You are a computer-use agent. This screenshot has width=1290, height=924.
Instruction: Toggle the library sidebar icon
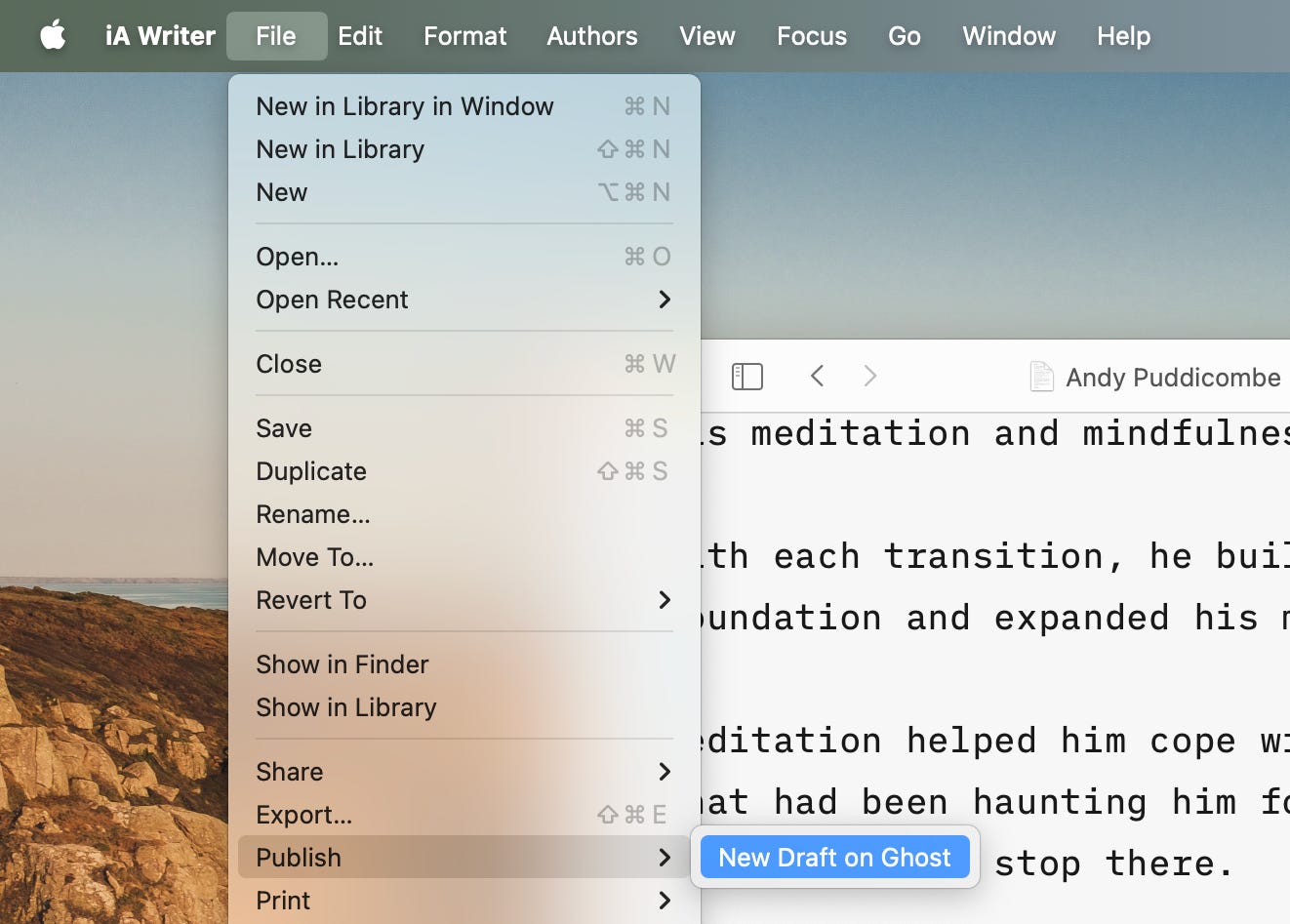point(747,377)
